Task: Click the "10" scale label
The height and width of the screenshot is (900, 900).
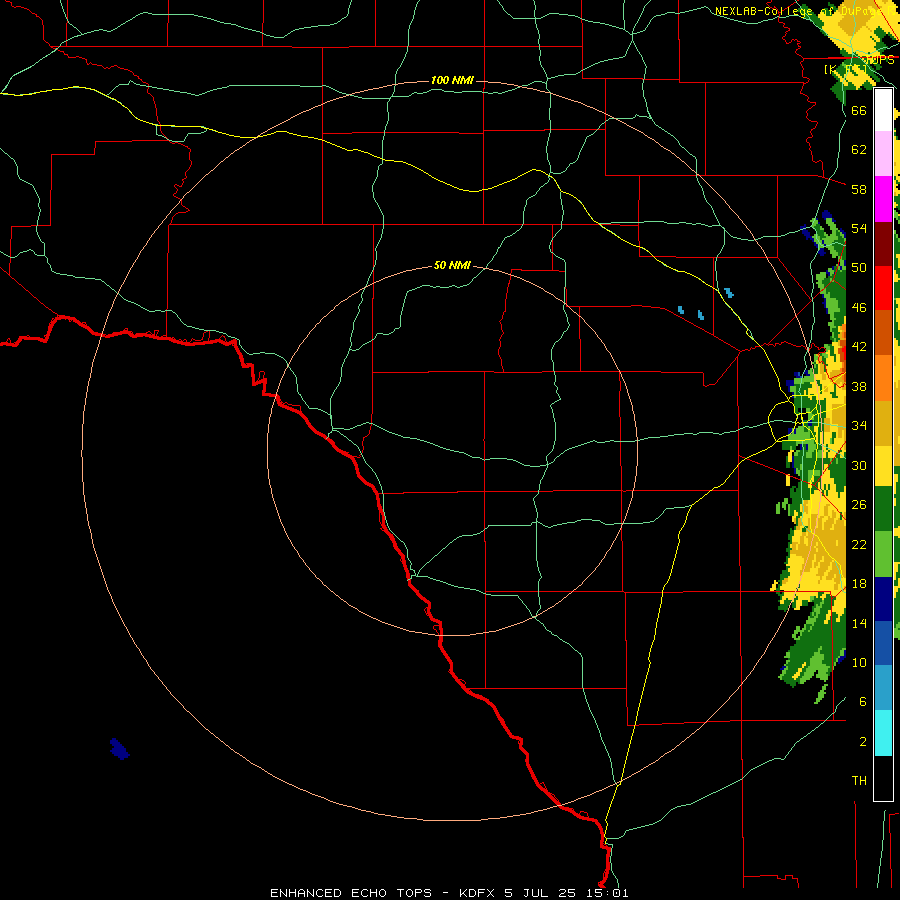Action: pos(859,662)
